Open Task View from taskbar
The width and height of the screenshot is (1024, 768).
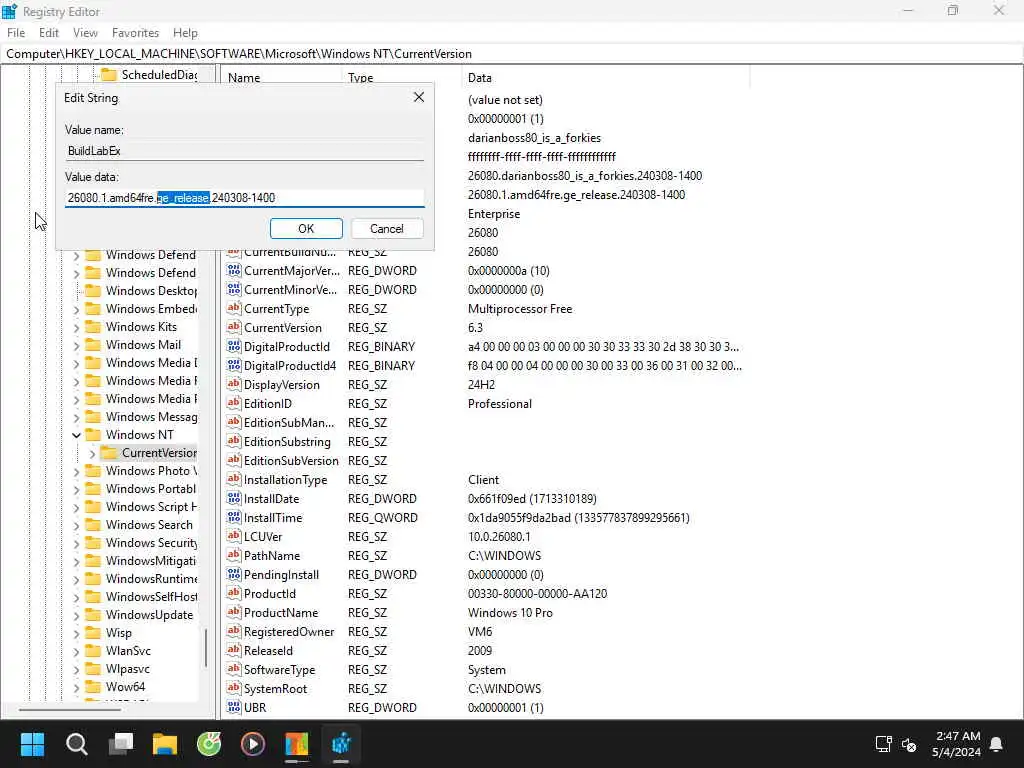(121, 744)
